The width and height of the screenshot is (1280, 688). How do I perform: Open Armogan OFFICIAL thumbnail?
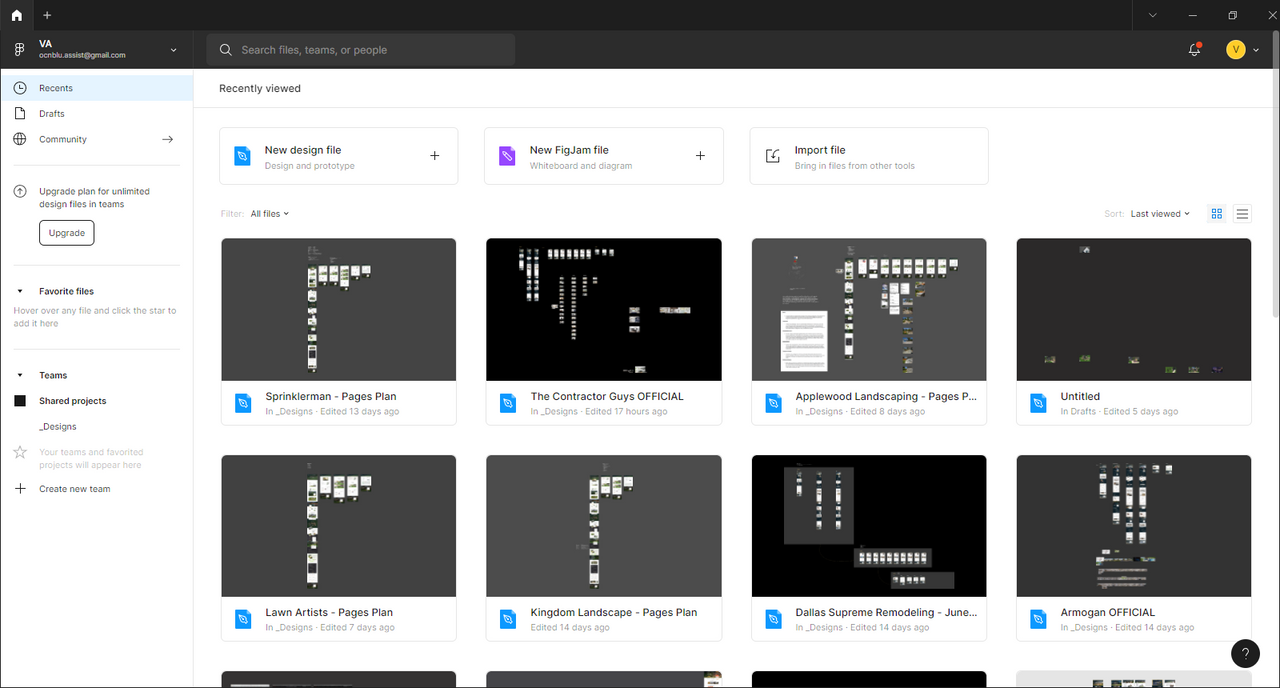[1134, 526]
